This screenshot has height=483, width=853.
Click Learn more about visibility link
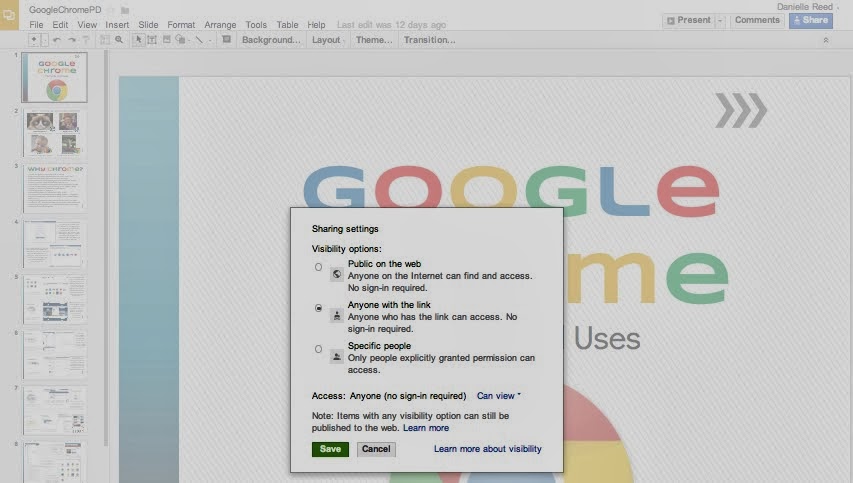tap(487, 449)
